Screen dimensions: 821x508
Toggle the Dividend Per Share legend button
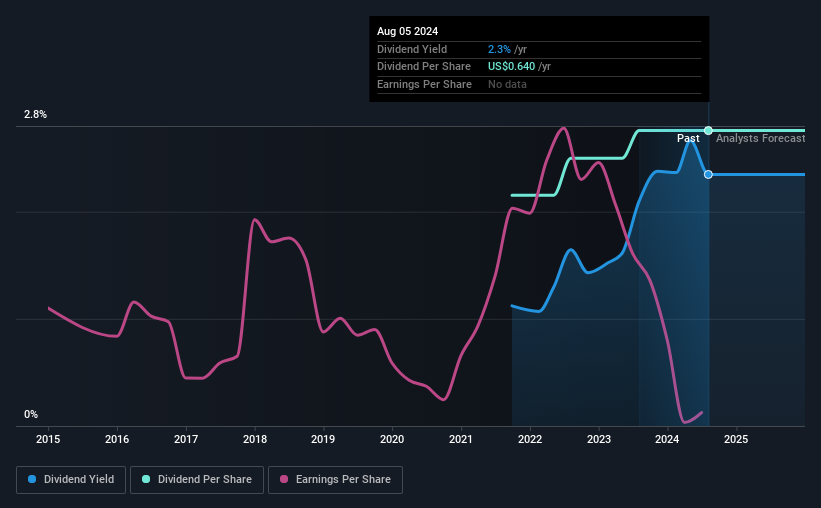point(197,480)
